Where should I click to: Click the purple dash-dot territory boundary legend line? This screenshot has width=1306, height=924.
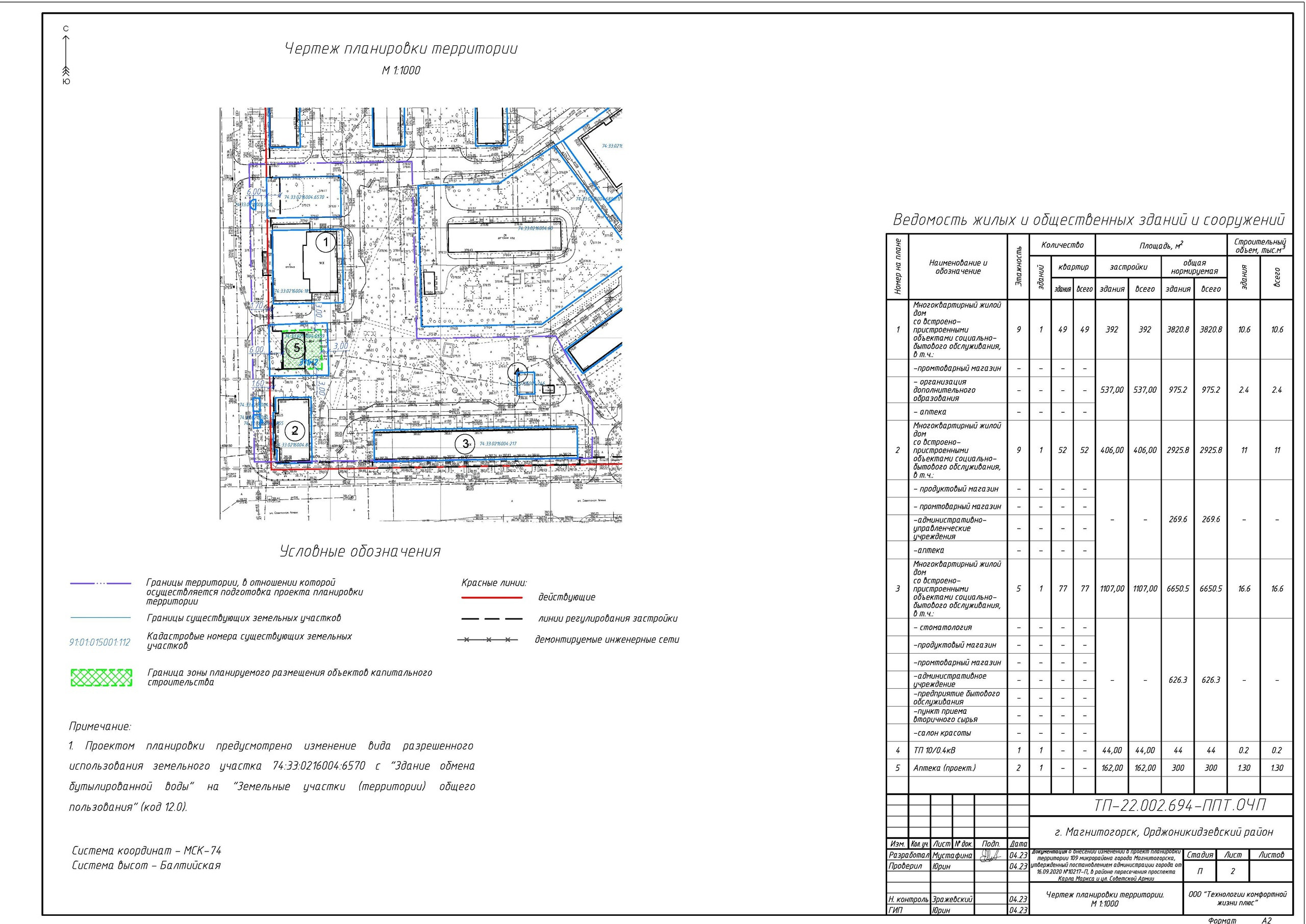click(x=100, y=583)
